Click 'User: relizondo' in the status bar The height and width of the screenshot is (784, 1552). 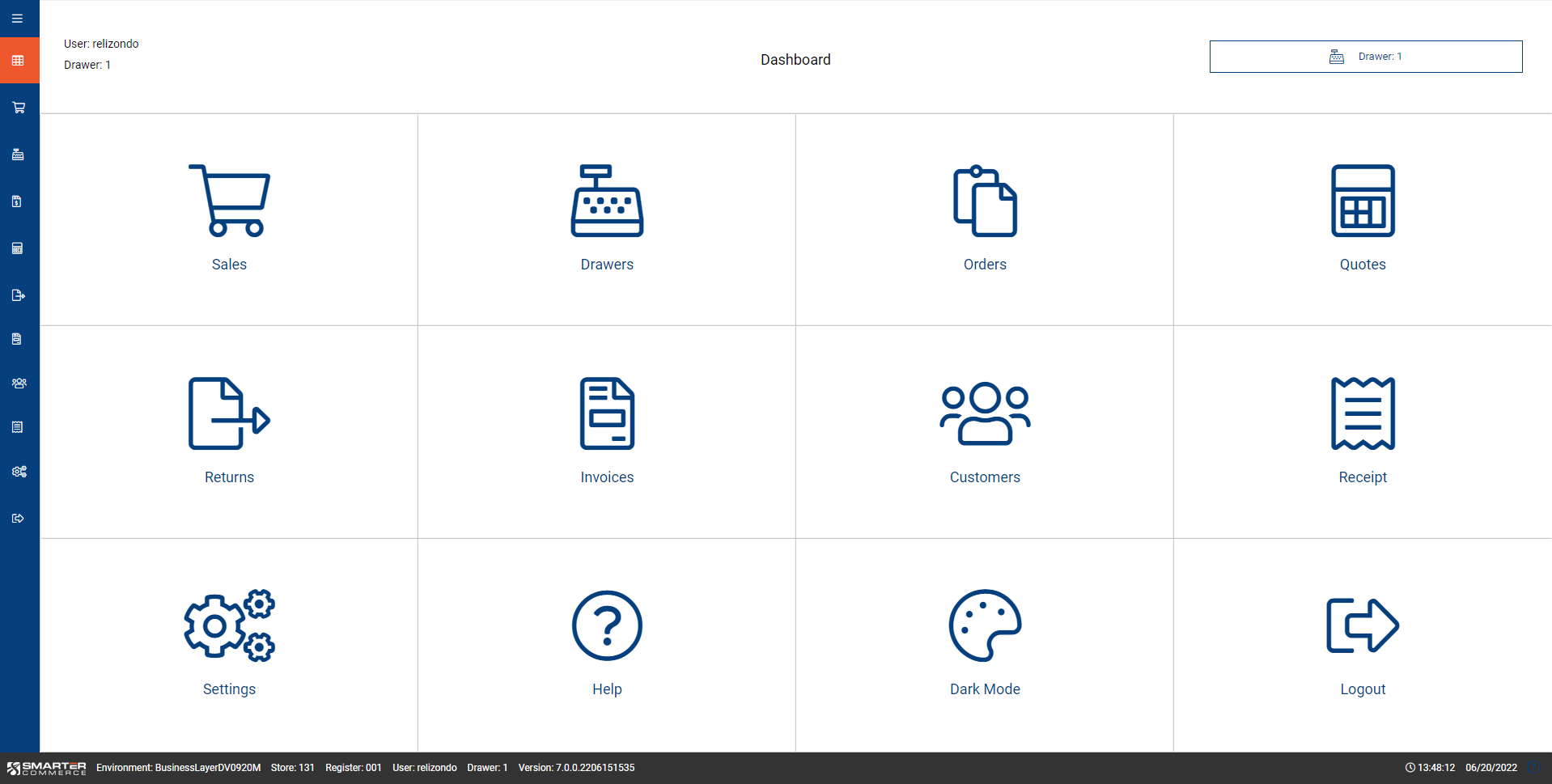pyautogui.click(x=425, y=768)
